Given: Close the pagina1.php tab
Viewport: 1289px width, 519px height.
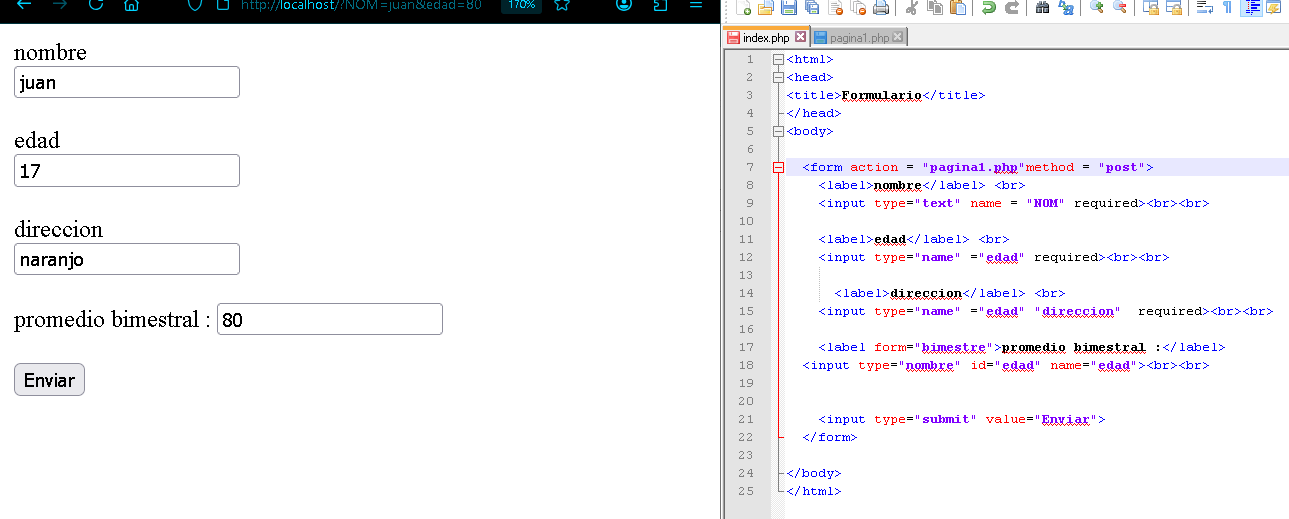Looking at the screenshot, I should 897,37.
